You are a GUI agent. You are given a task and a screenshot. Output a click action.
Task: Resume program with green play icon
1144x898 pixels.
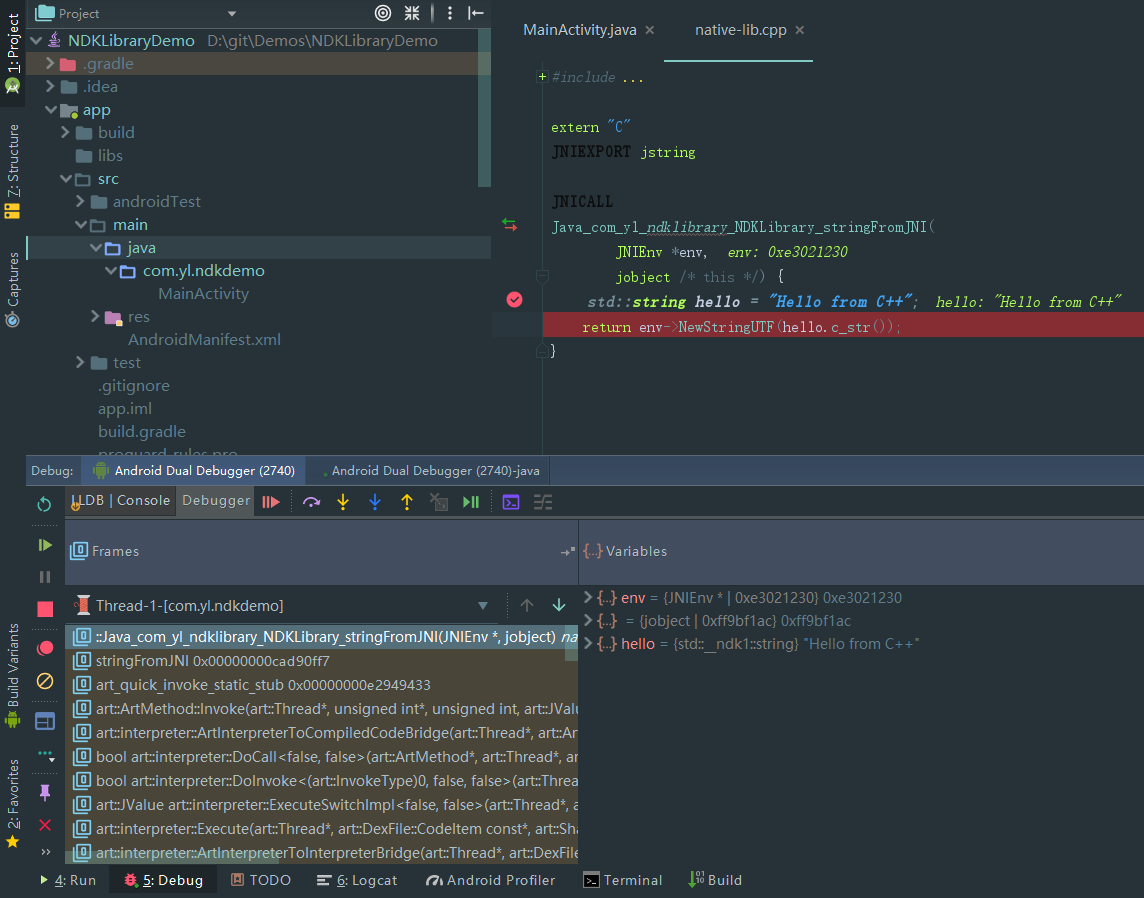click(45, 545)
